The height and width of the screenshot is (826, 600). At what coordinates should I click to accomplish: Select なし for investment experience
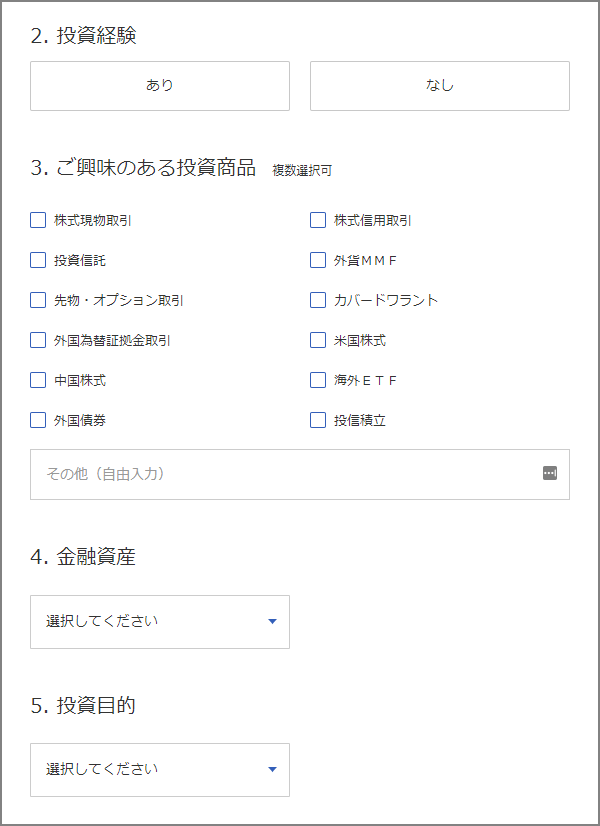(x=440, y=86)
